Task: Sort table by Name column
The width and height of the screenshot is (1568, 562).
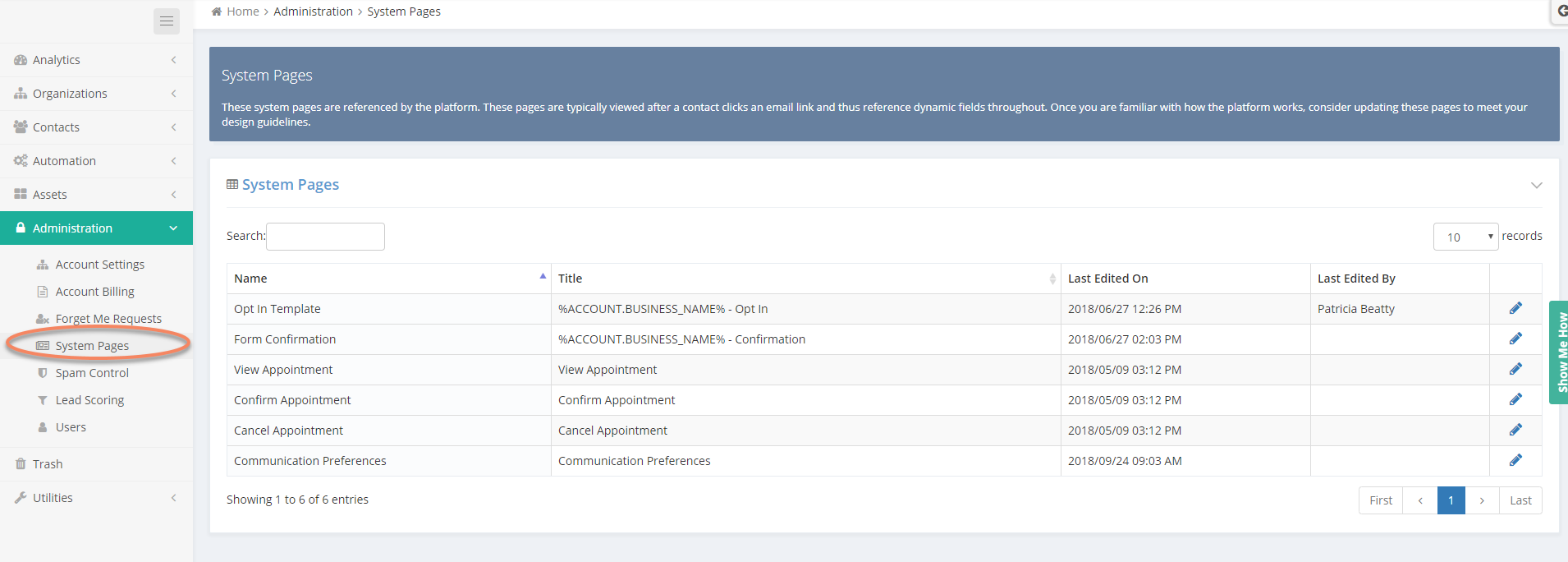Action: point(389,279)
